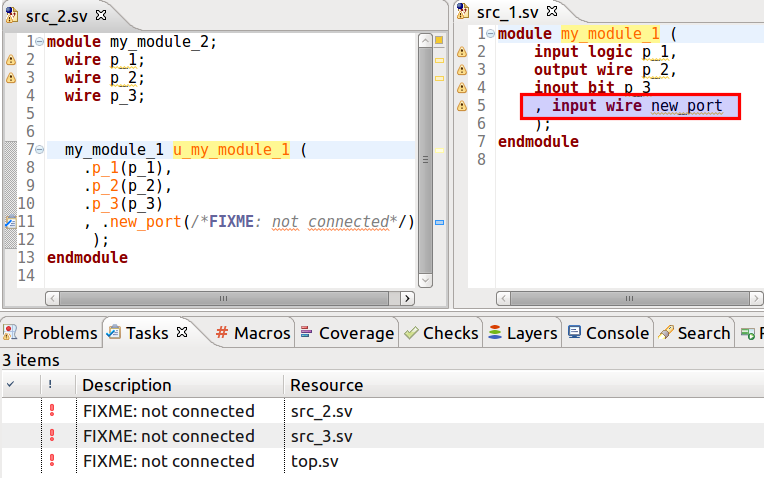Click the yellow overview ruler summary square

point(439,40)
